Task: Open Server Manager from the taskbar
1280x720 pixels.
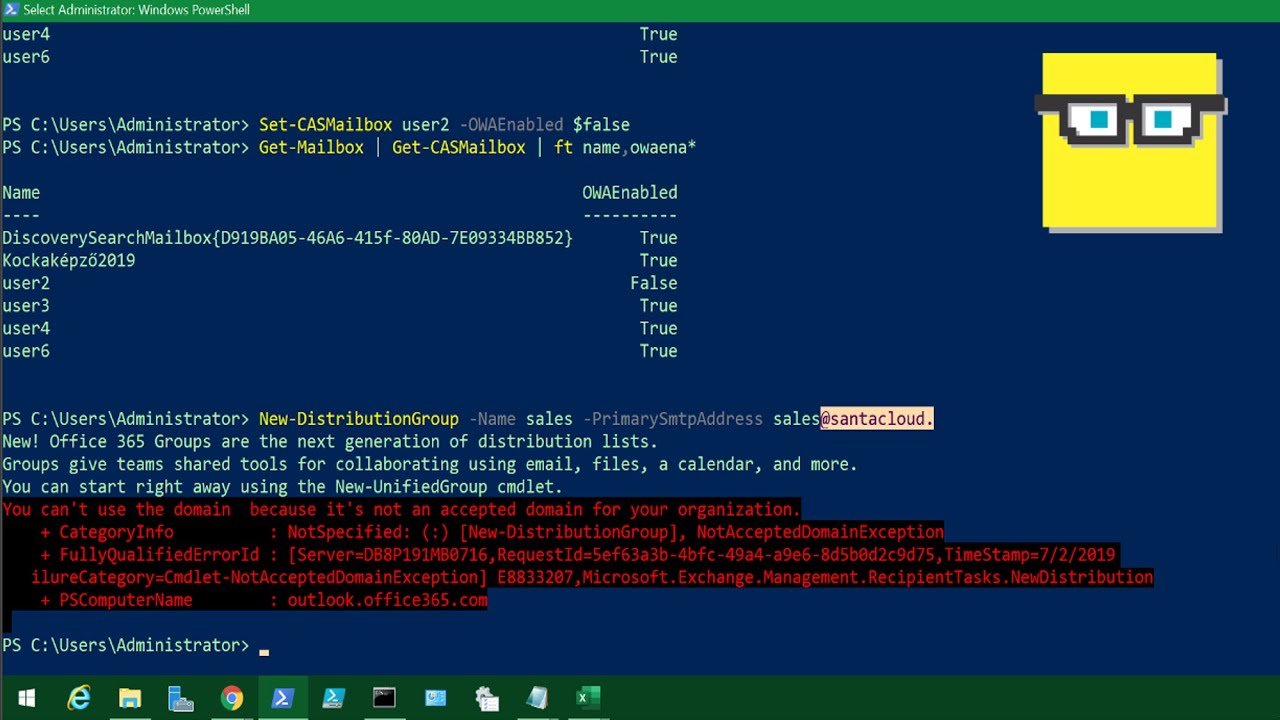Action: pyautogui.click(x=181, y=698)
